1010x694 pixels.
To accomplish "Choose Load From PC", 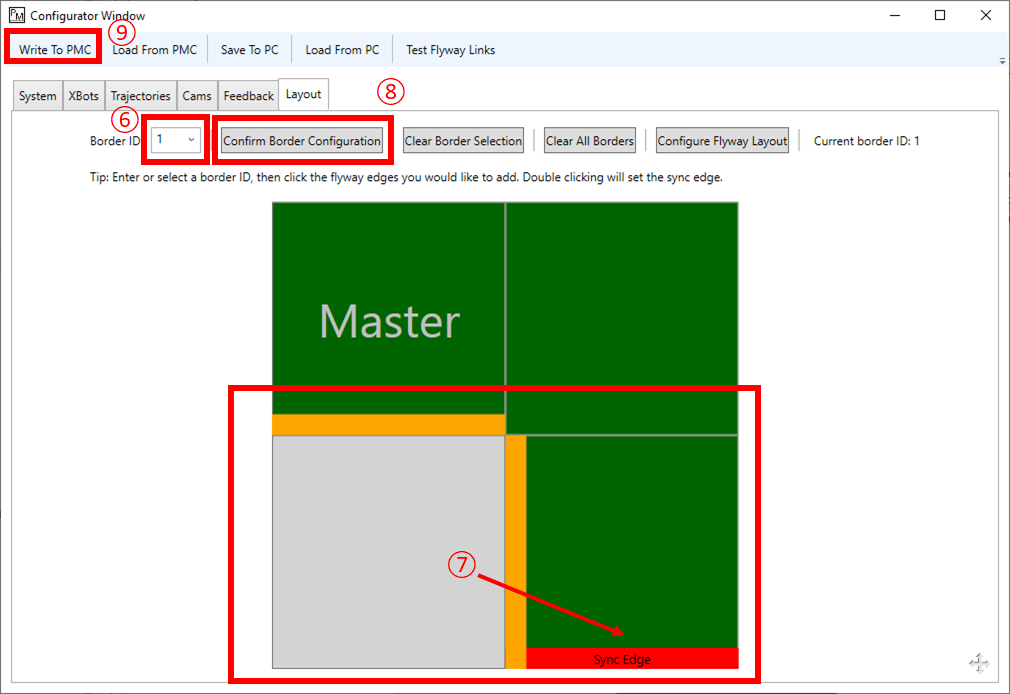I will 342,50.
